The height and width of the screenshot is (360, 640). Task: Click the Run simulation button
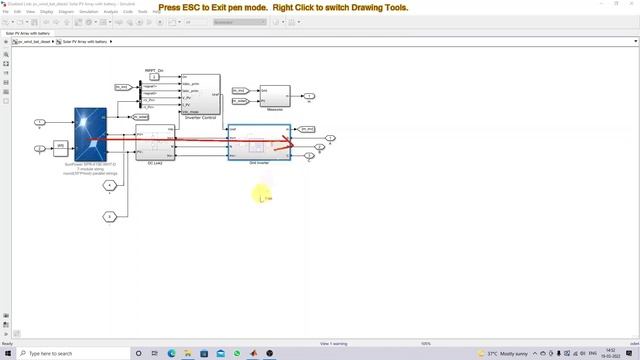(140, 22)
